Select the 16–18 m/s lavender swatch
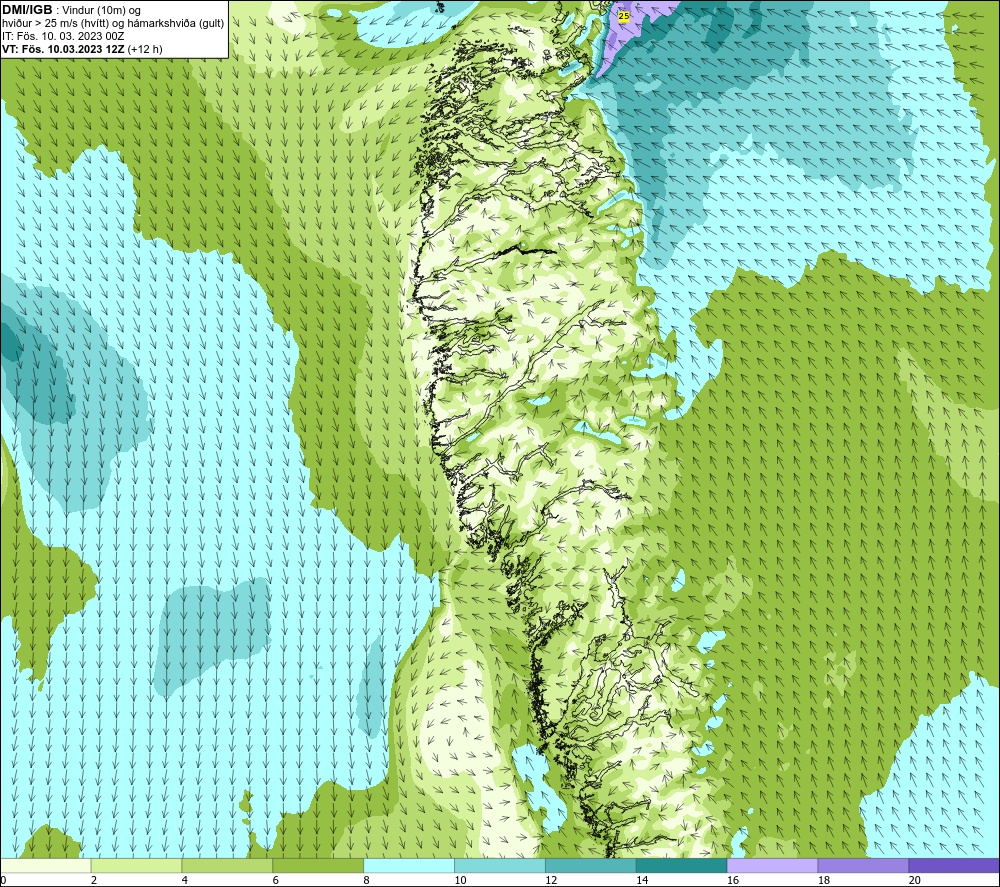 [772, 865]
